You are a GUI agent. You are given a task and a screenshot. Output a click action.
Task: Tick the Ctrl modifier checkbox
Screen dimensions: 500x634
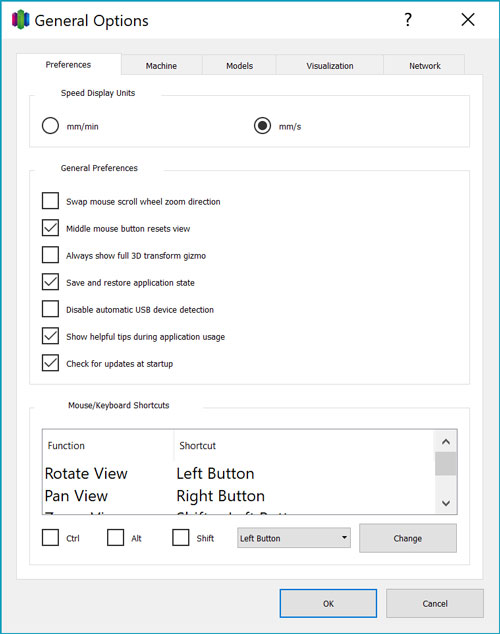[50, 538]
